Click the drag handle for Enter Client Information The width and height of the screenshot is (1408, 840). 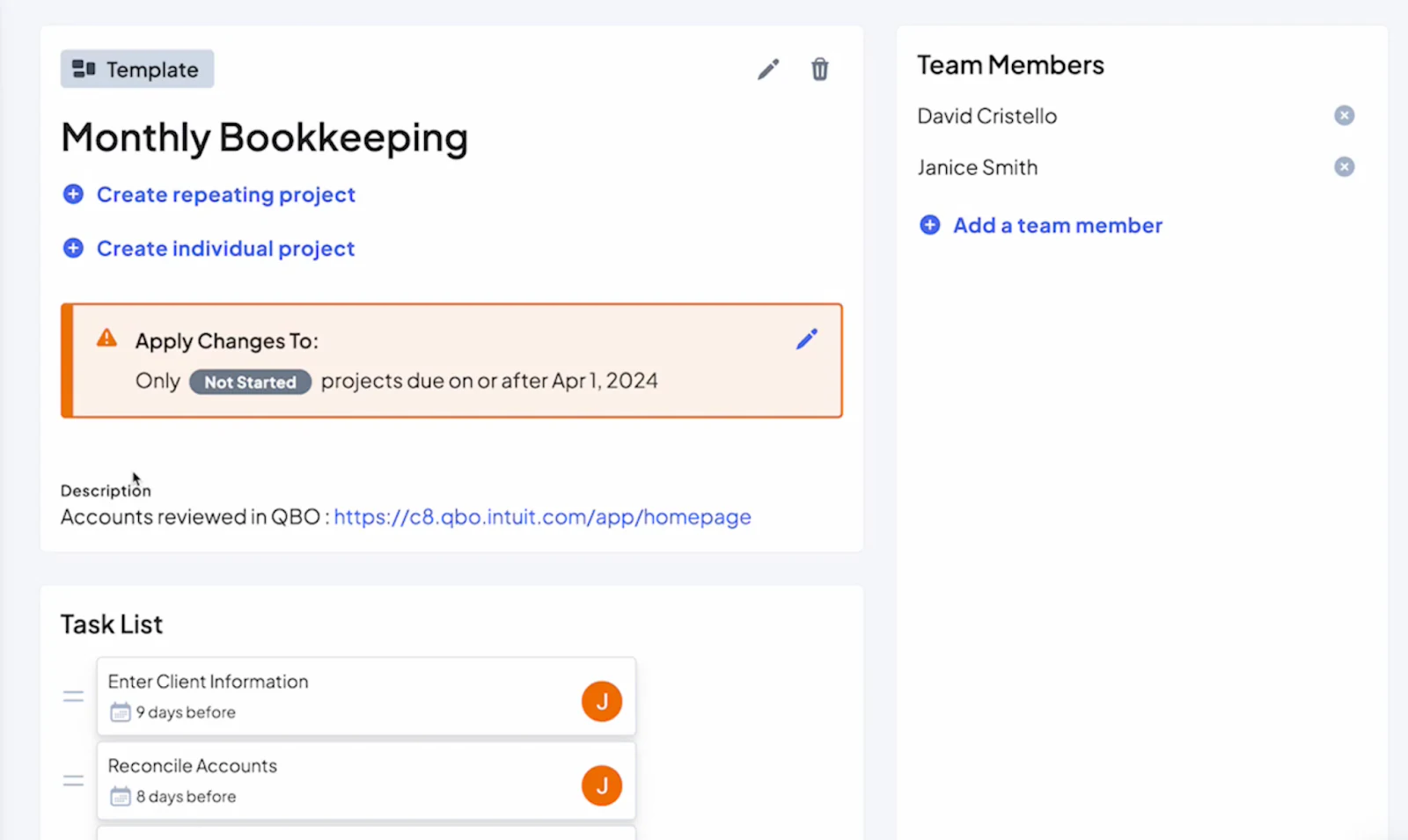click(73, 697)
